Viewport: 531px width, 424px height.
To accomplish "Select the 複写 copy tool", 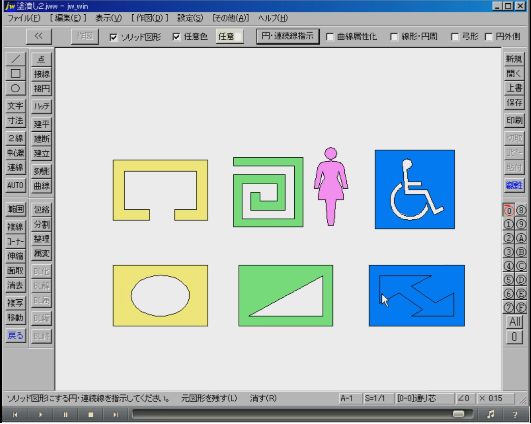I will point(16,303).
